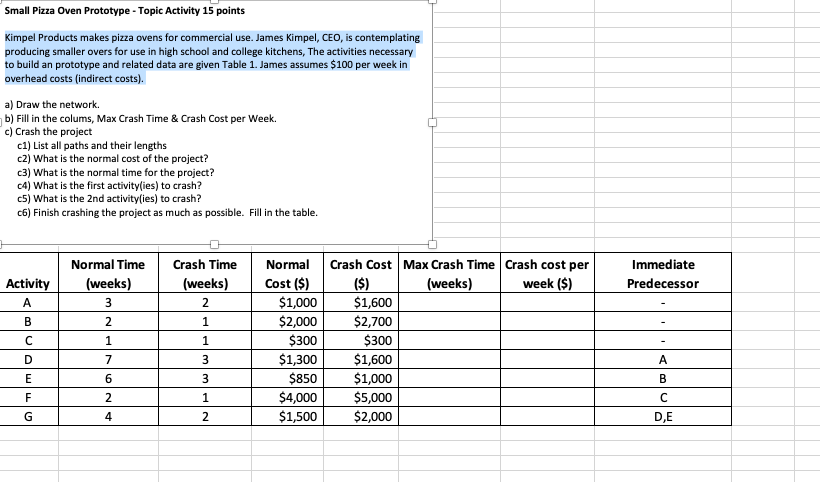Click Normal Cost '$300' for activity C
The width and height of the screenshot is (820, 482).
(288, 340)
